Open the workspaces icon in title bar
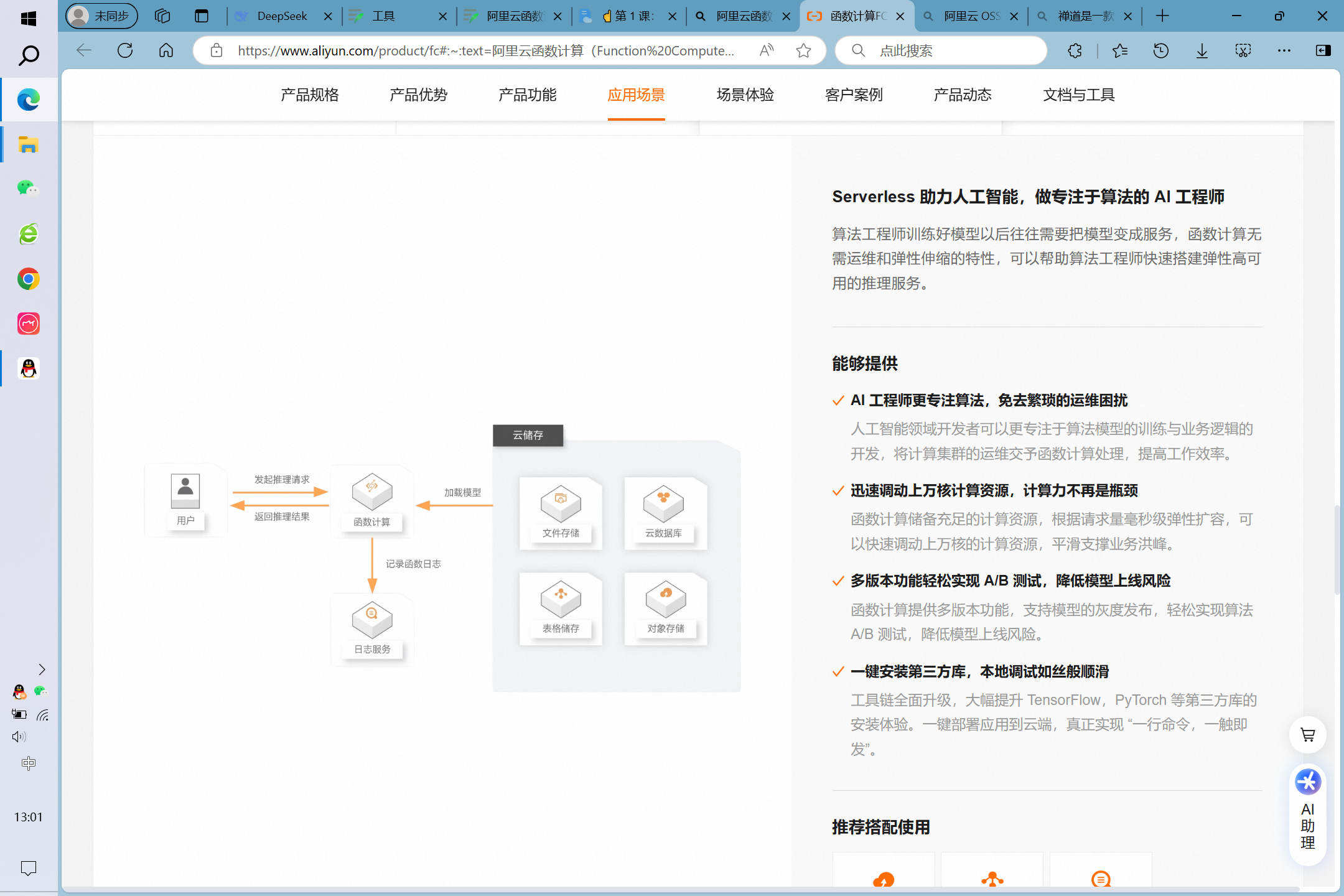 pyautogui.click(x=162, y=16)
